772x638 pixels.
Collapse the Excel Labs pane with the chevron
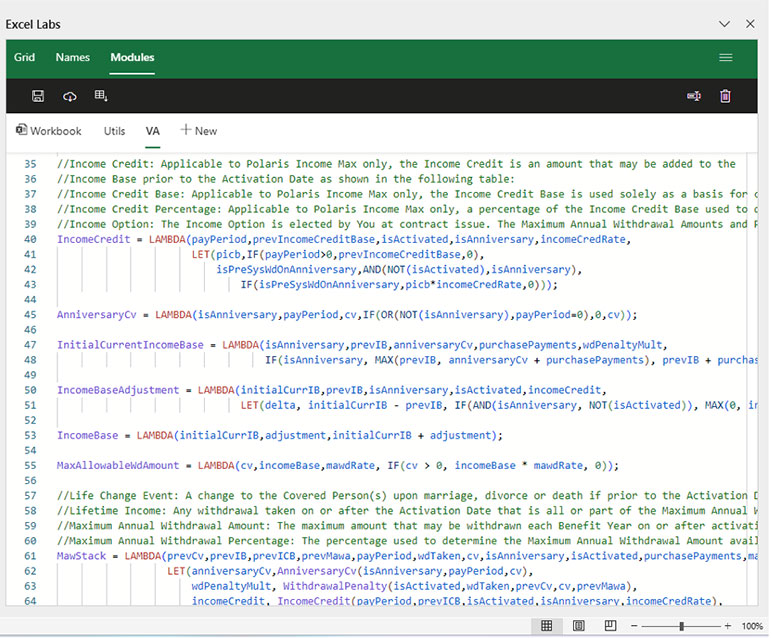tap(726, 22)
